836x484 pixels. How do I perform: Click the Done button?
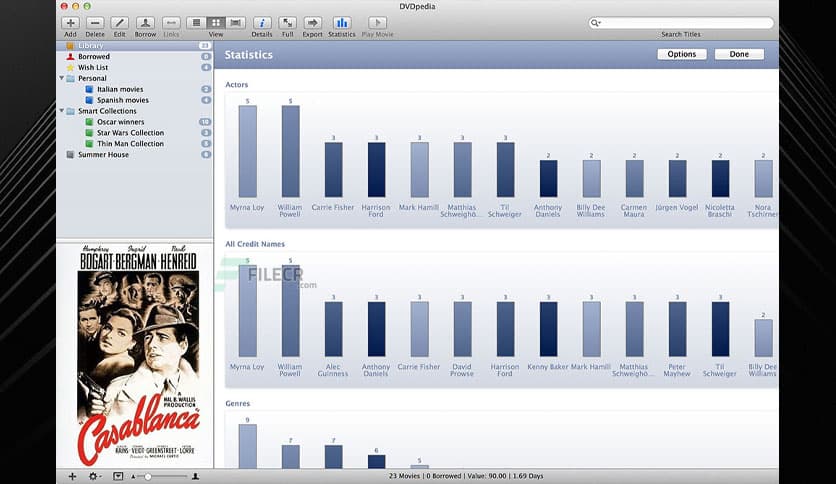point(739,54)
